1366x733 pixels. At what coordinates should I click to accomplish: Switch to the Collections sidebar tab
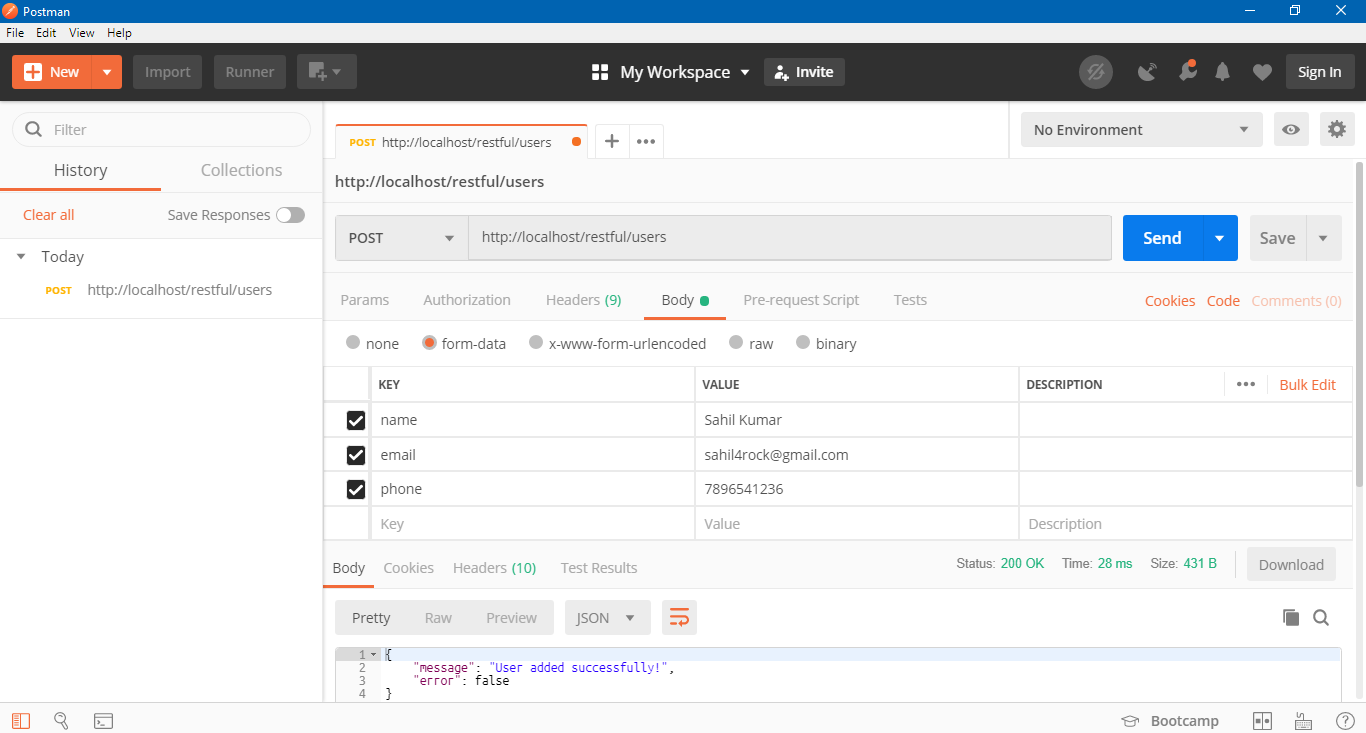tap(240, 170)
